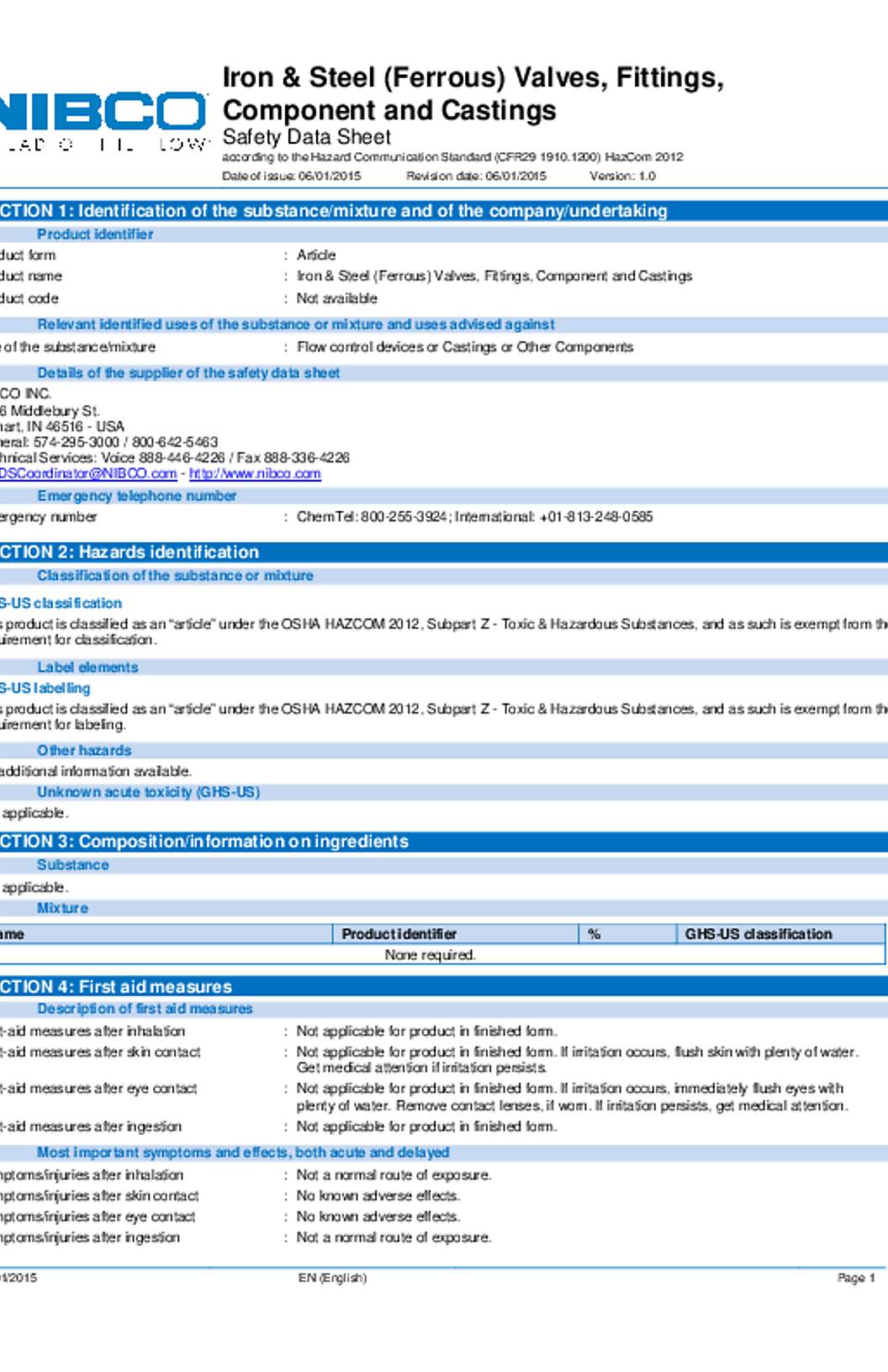Click the 'Page 1' footer label
Screen dimensions: 888x1372
[856, 1278]
